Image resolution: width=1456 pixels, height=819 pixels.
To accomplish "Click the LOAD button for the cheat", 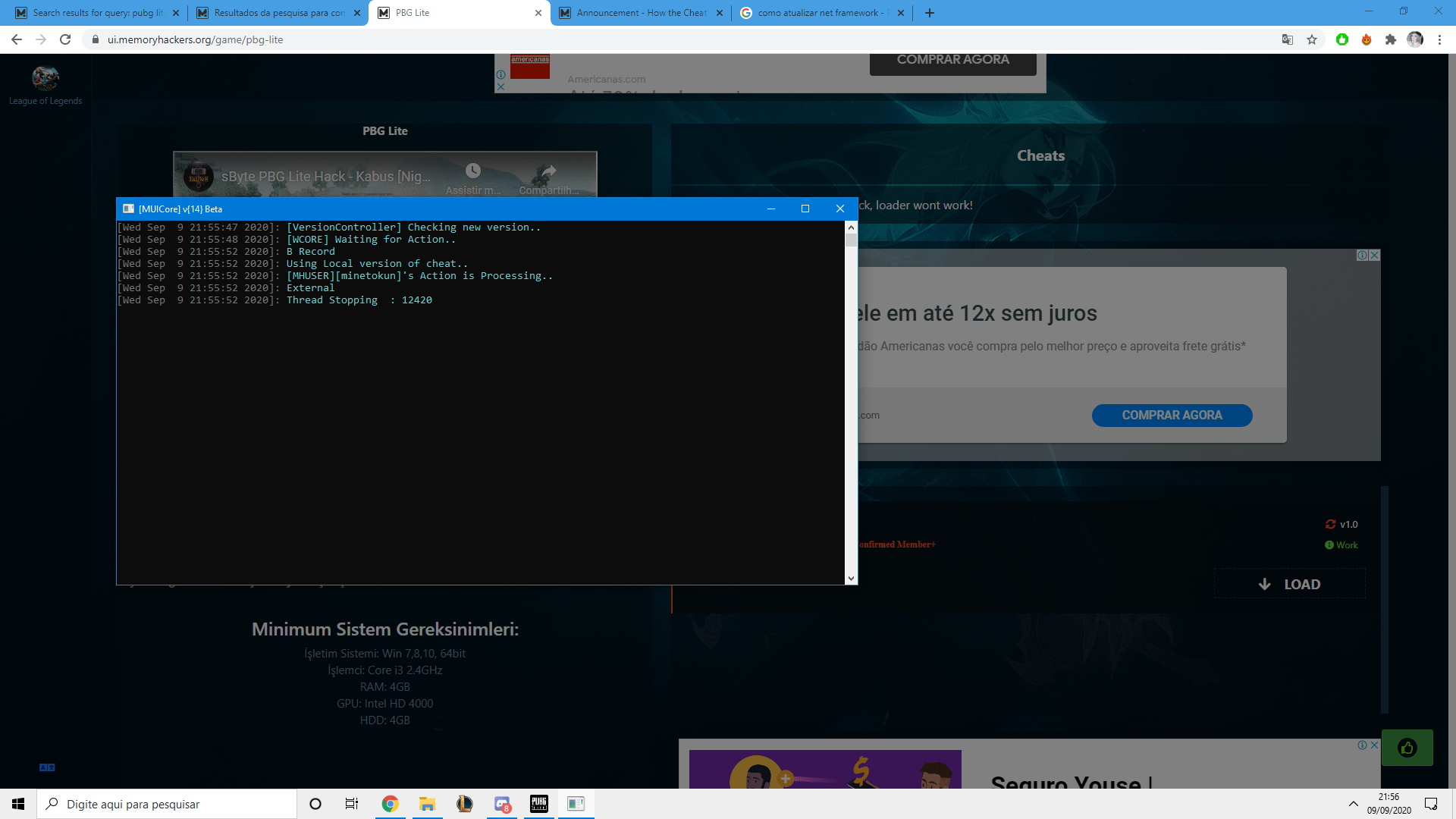I will 1289,584.
